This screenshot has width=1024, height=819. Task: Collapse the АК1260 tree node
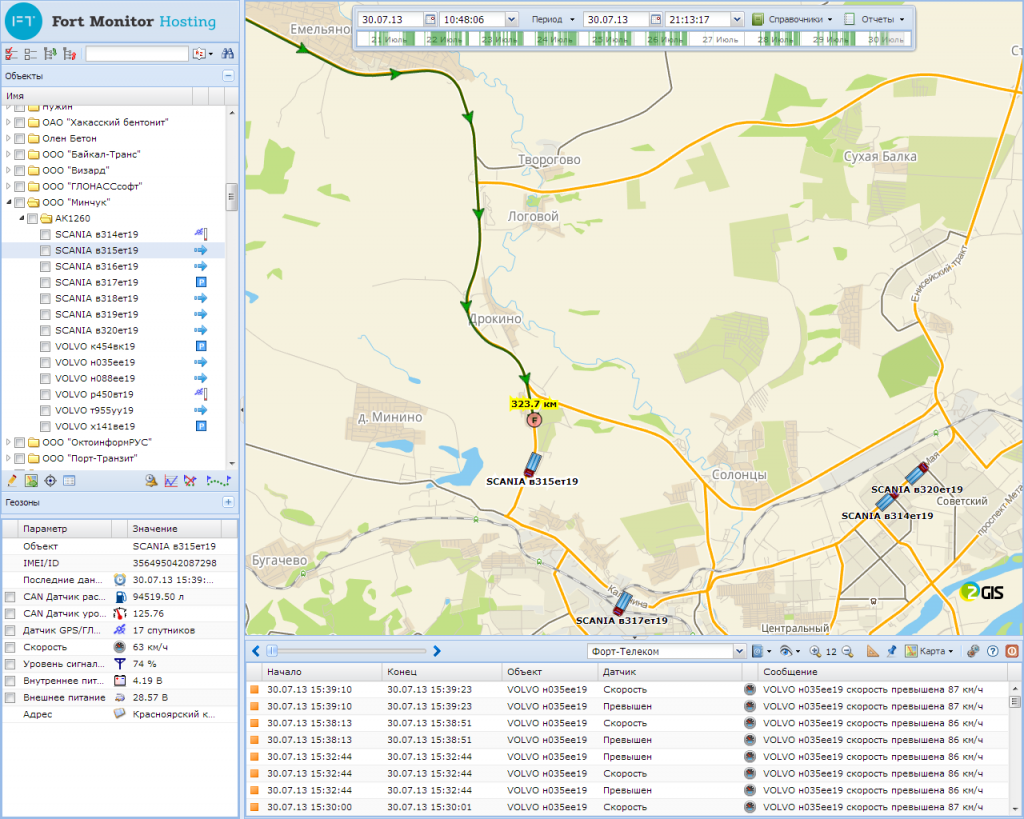22,219
